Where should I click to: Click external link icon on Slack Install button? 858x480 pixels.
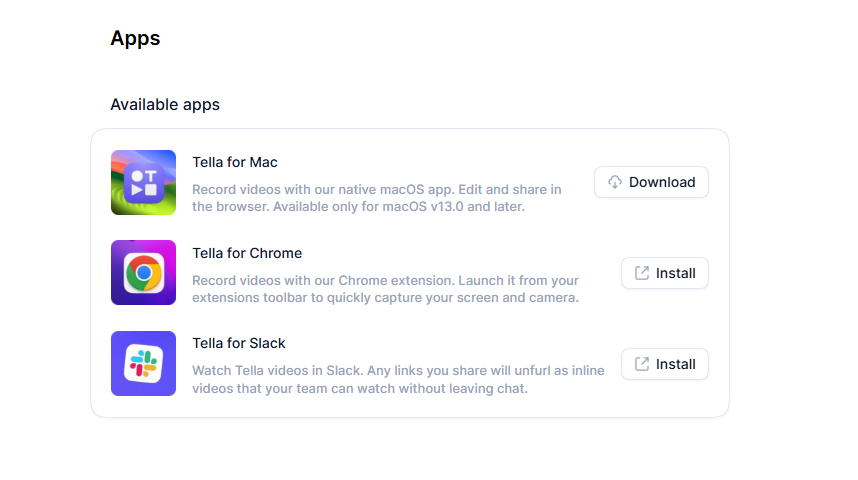[642, 364]
